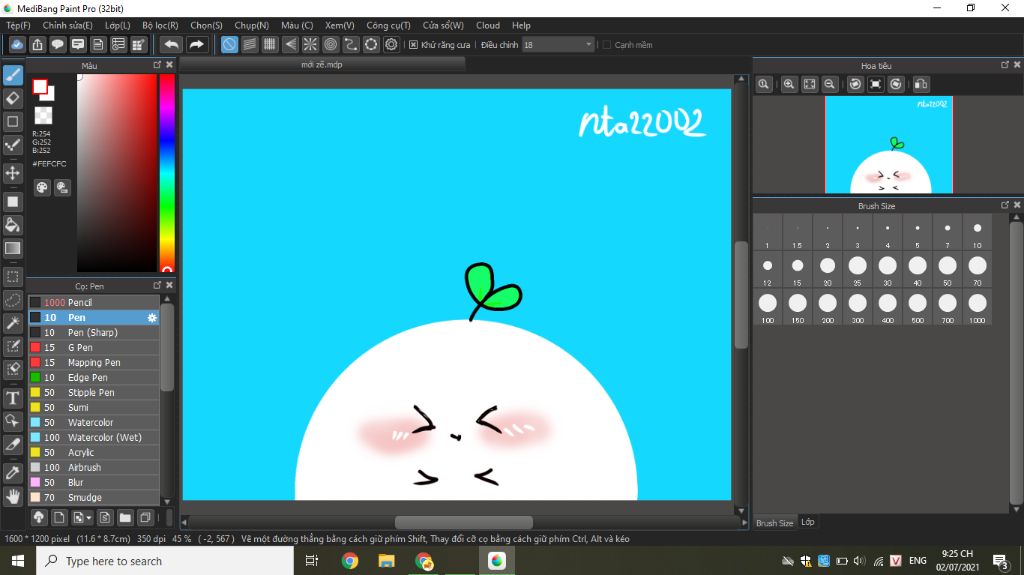Open the Help menu
Viewport: 1024px width, 575px height.
[521, 25]
